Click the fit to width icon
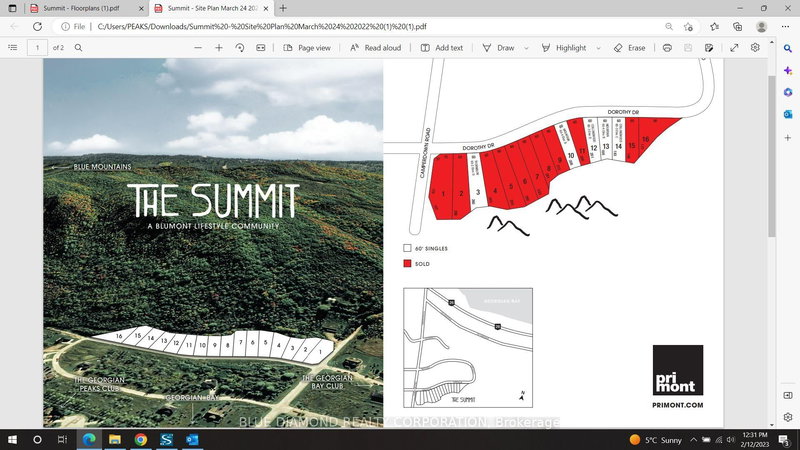 click(x=260, y=47)
